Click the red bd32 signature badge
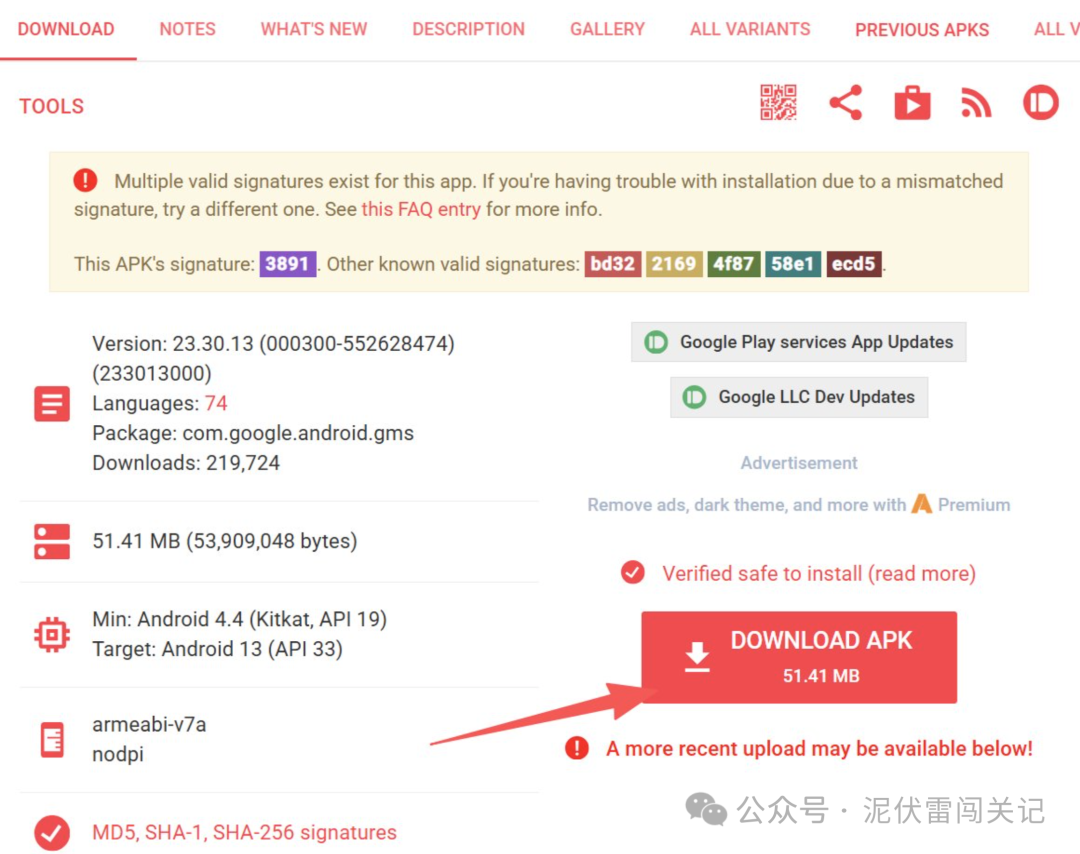Viewport: 1080px width, 854px height. 612,264
